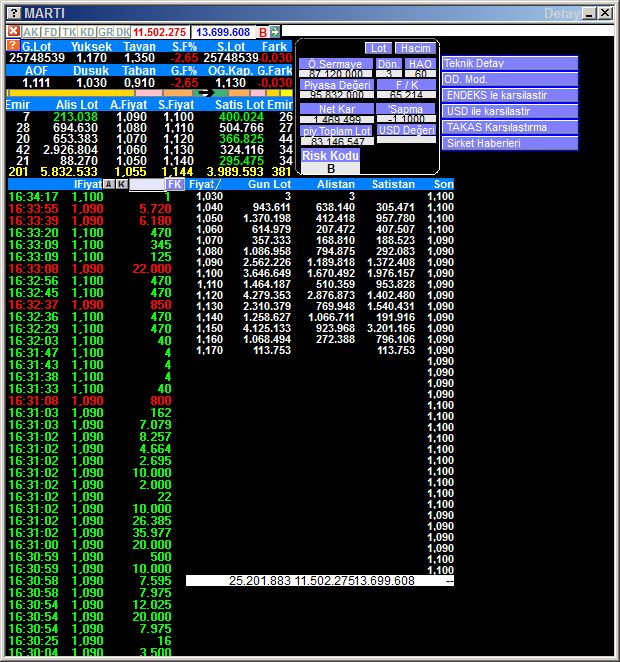
Task: Click the green arrow icon in toolbar
Action: click(x=275, y=32)
